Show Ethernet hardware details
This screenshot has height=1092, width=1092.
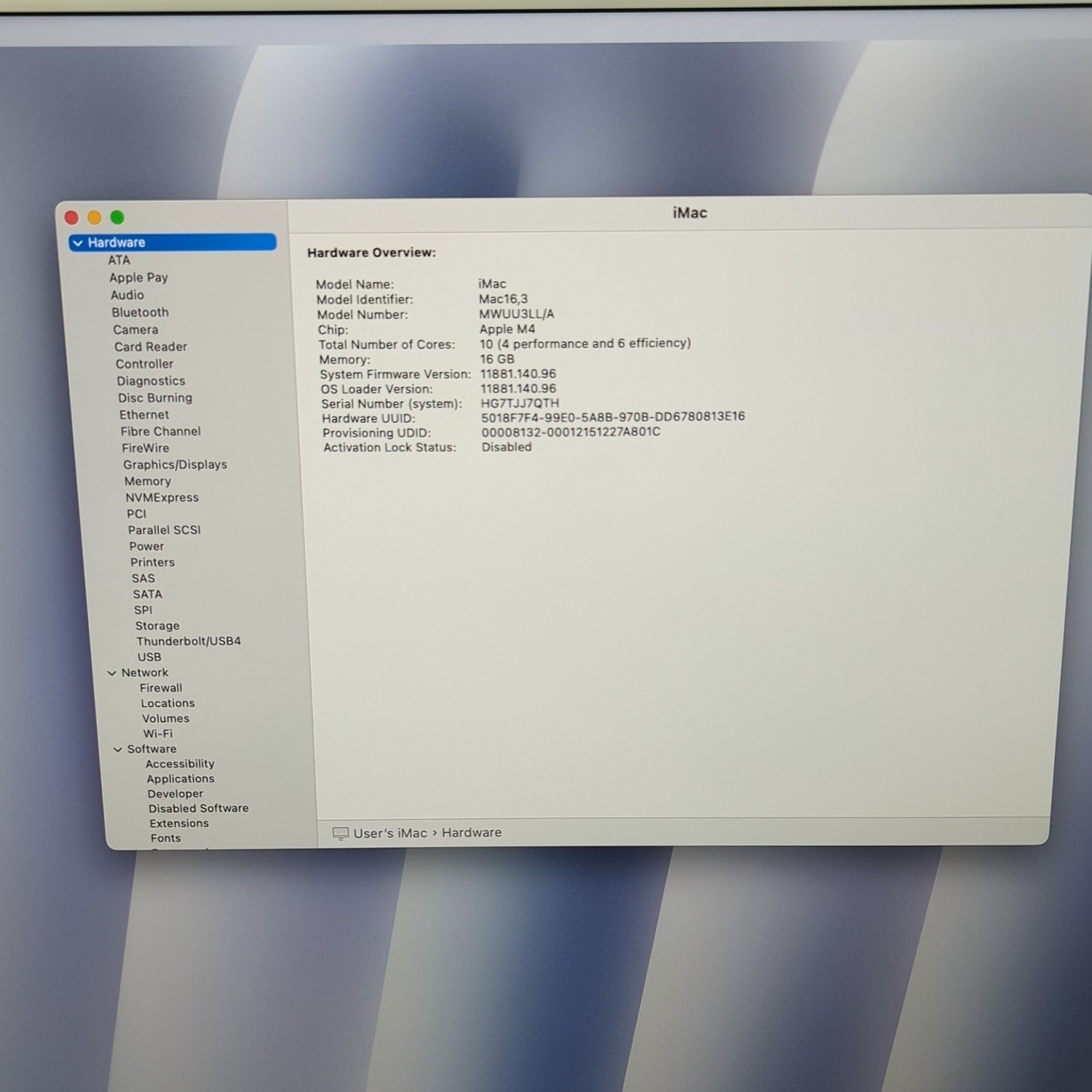pyautogui.click(x=144, y=415)
